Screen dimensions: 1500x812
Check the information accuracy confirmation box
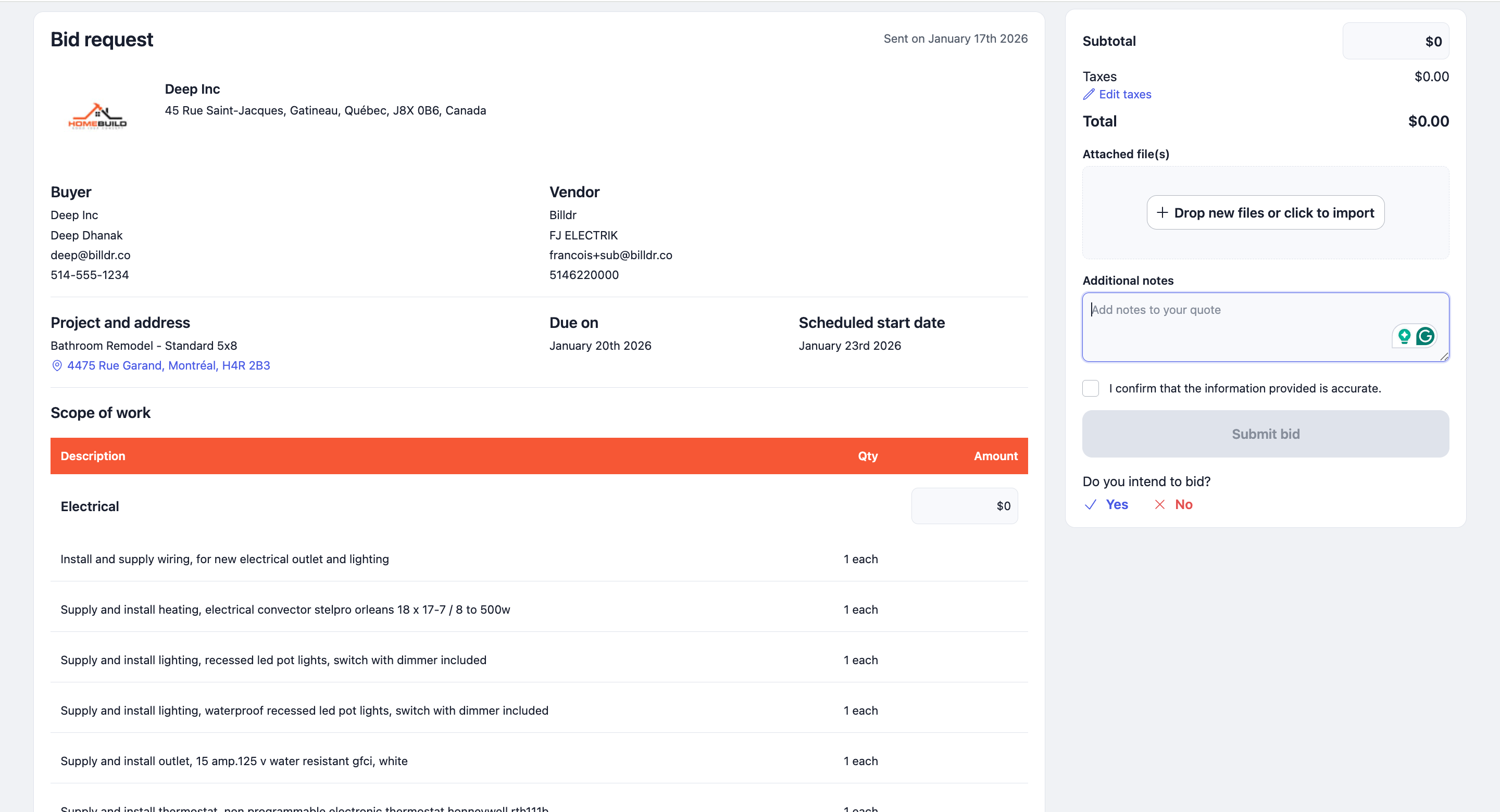(x=1090, y=388)
